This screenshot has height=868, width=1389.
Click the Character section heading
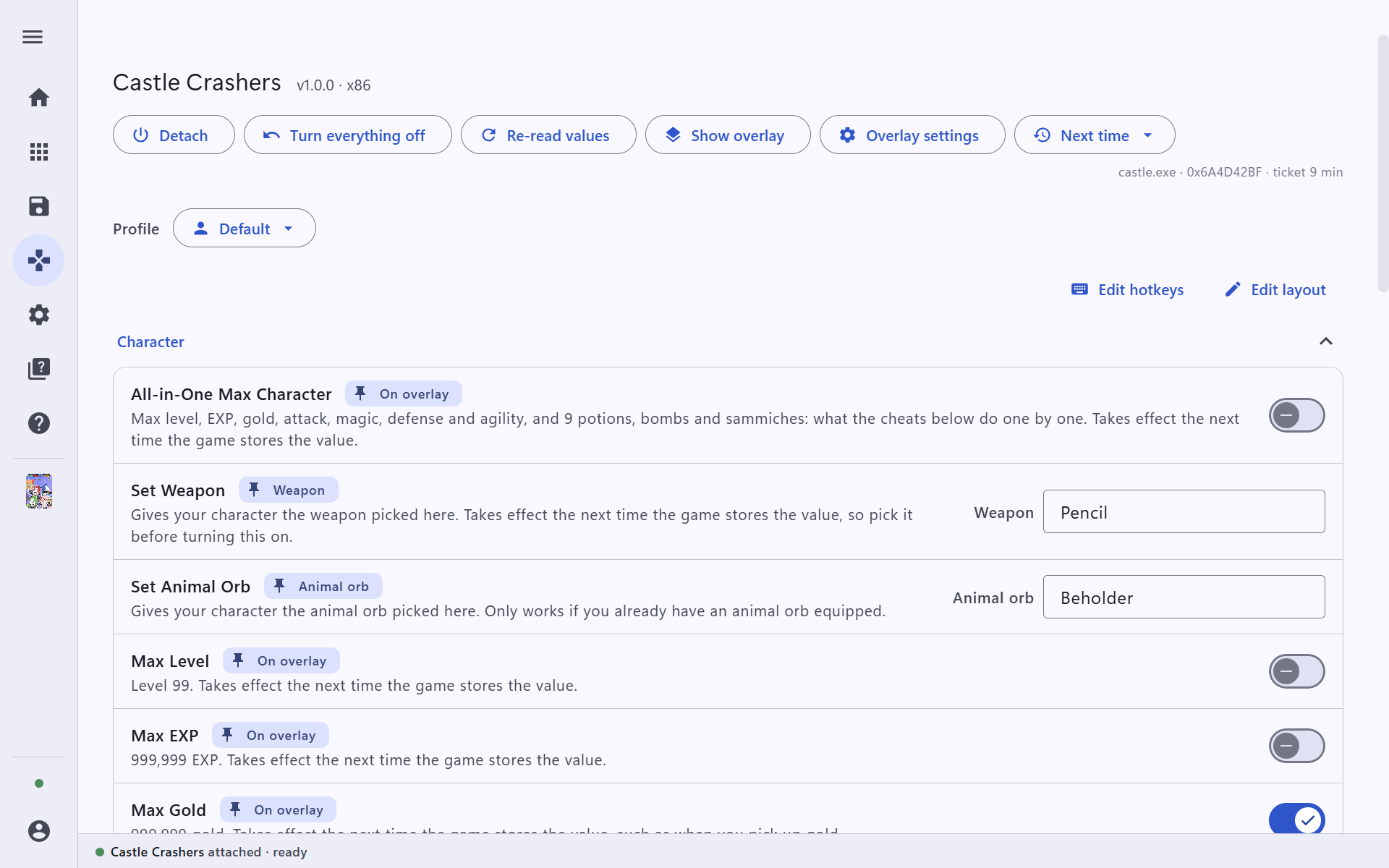pyautogui.click(x=150, y=342)
